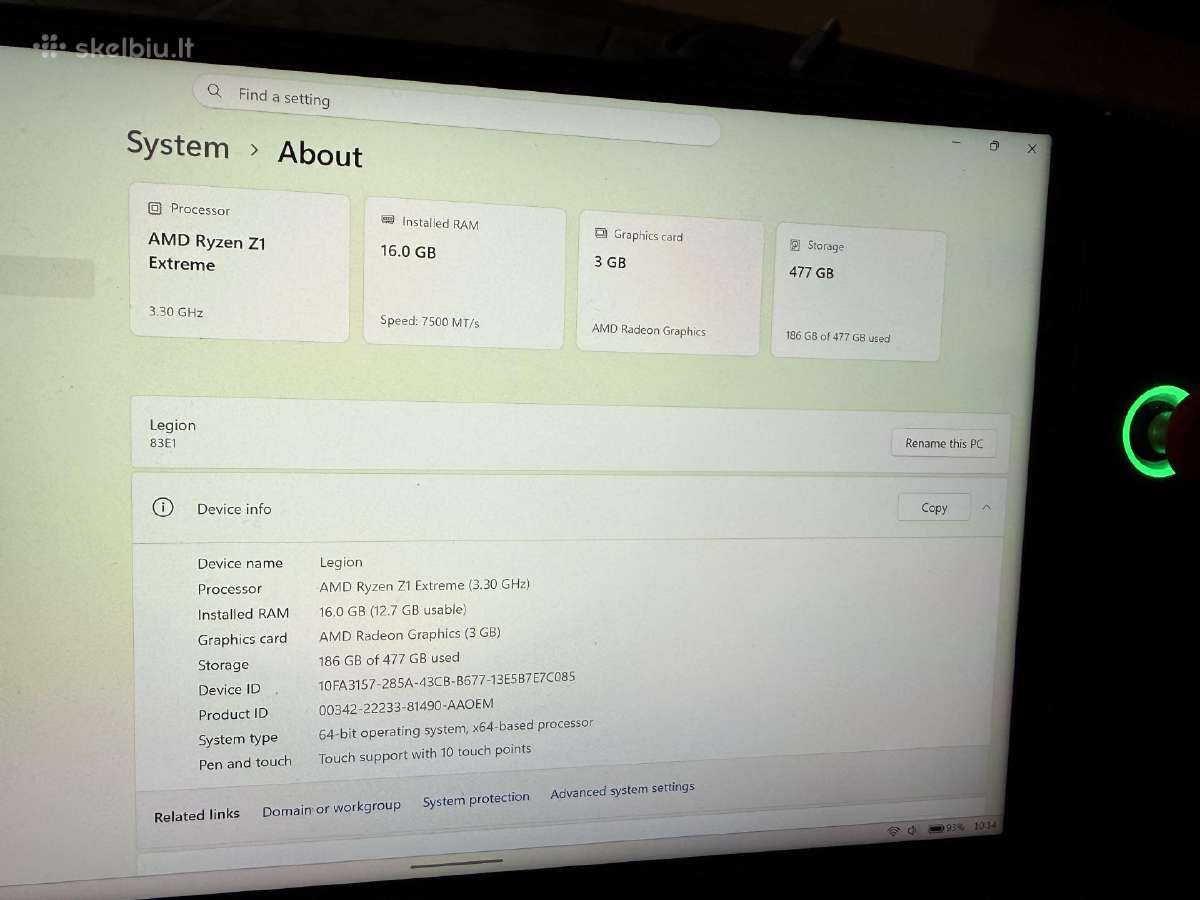Image resolution: width=1200 pixels, height=900 pixels.
Task: Click the Rename this PC button
Action: click(x=944, y=443)
